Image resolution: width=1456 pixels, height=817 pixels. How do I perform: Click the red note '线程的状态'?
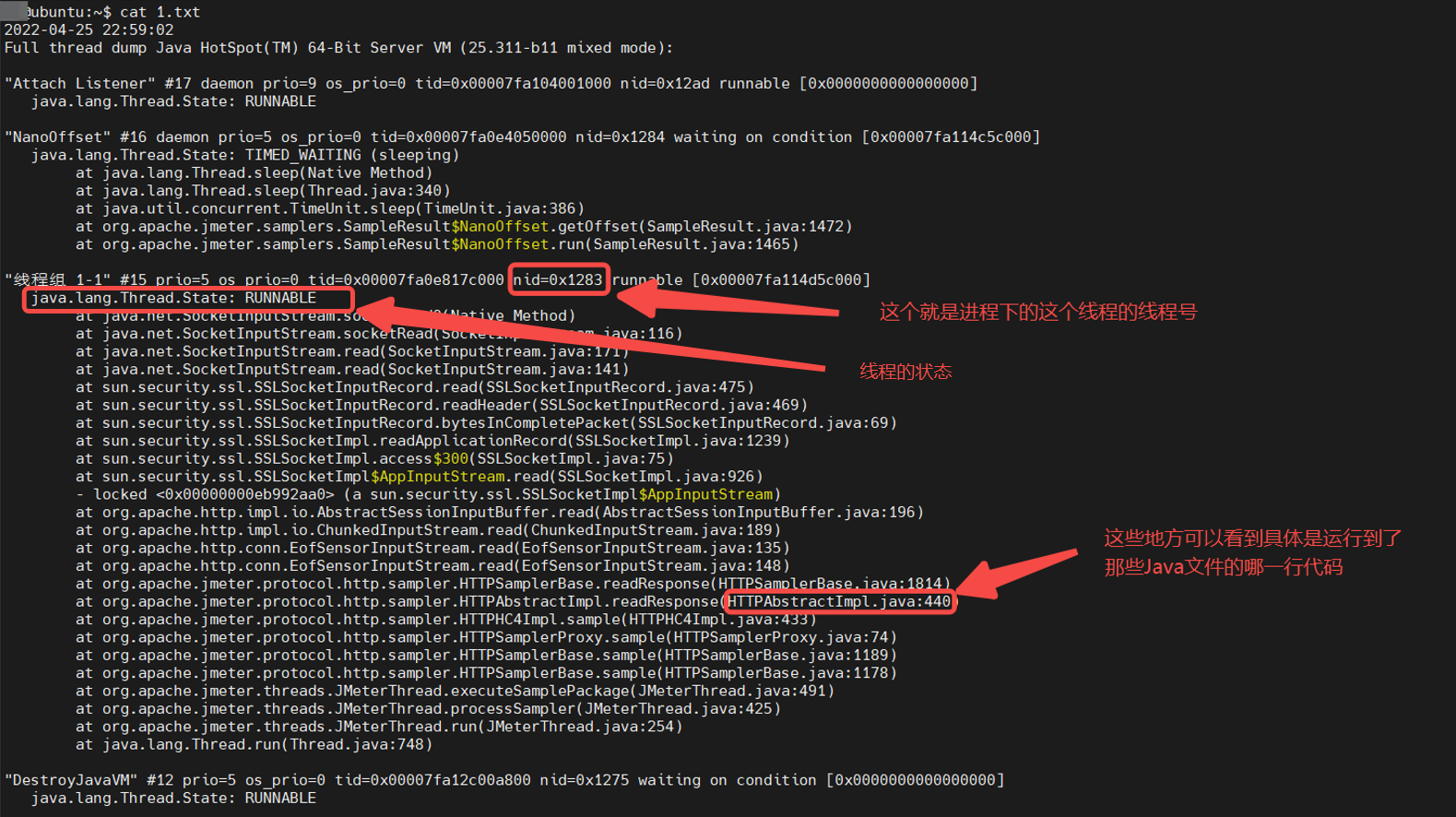click(x=906, y=372)
